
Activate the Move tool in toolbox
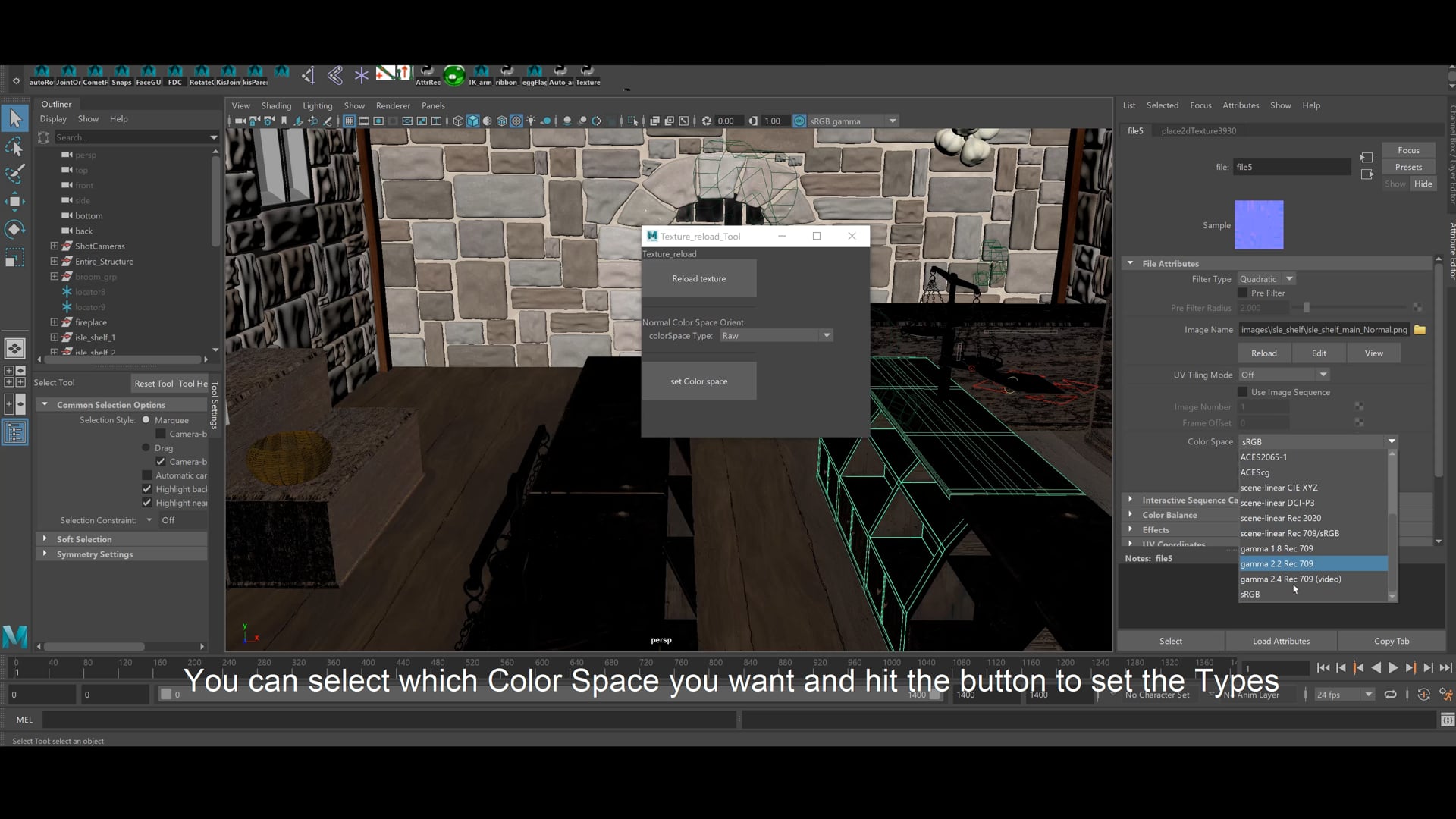pos(15,201)
